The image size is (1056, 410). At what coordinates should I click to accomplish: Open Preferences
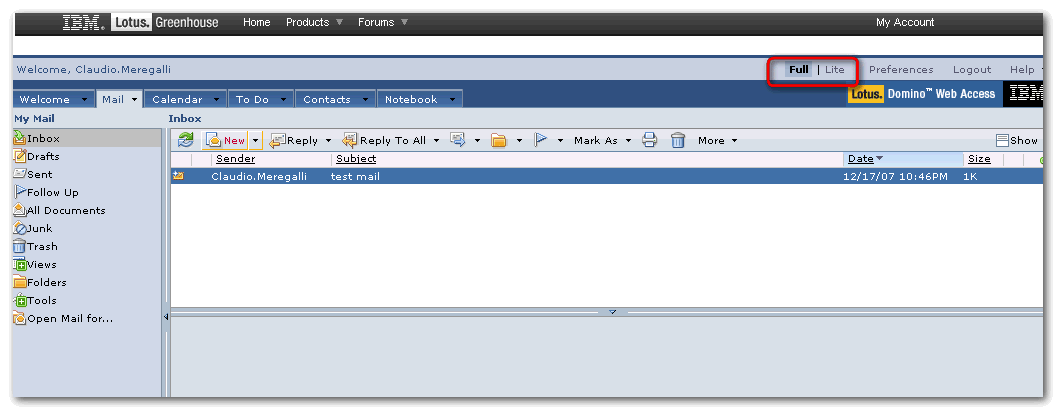coord(901,69)
